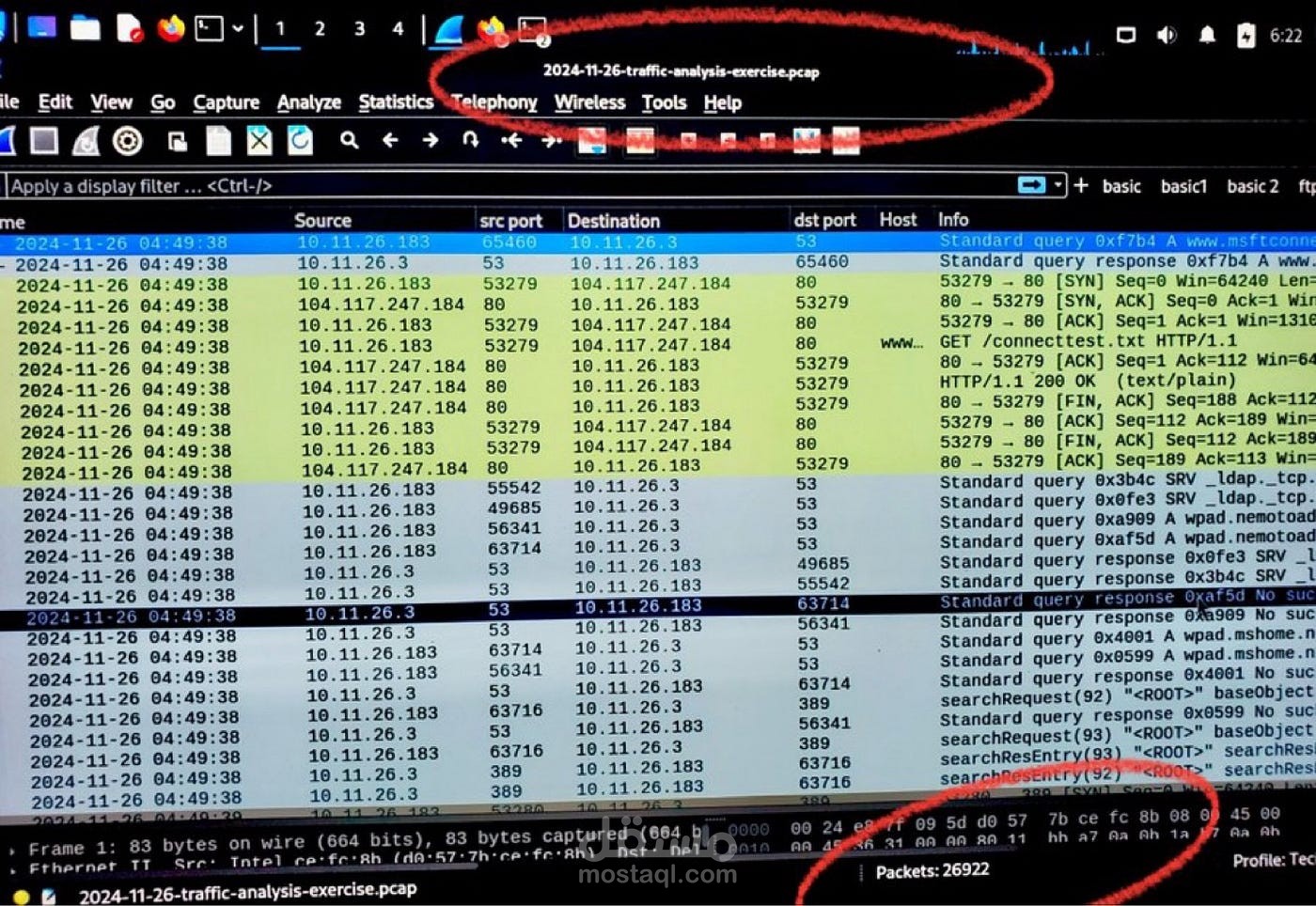Open capture options with the gear icon
This screenshot has width=1316, height=906.
click(x=125, y=141)
